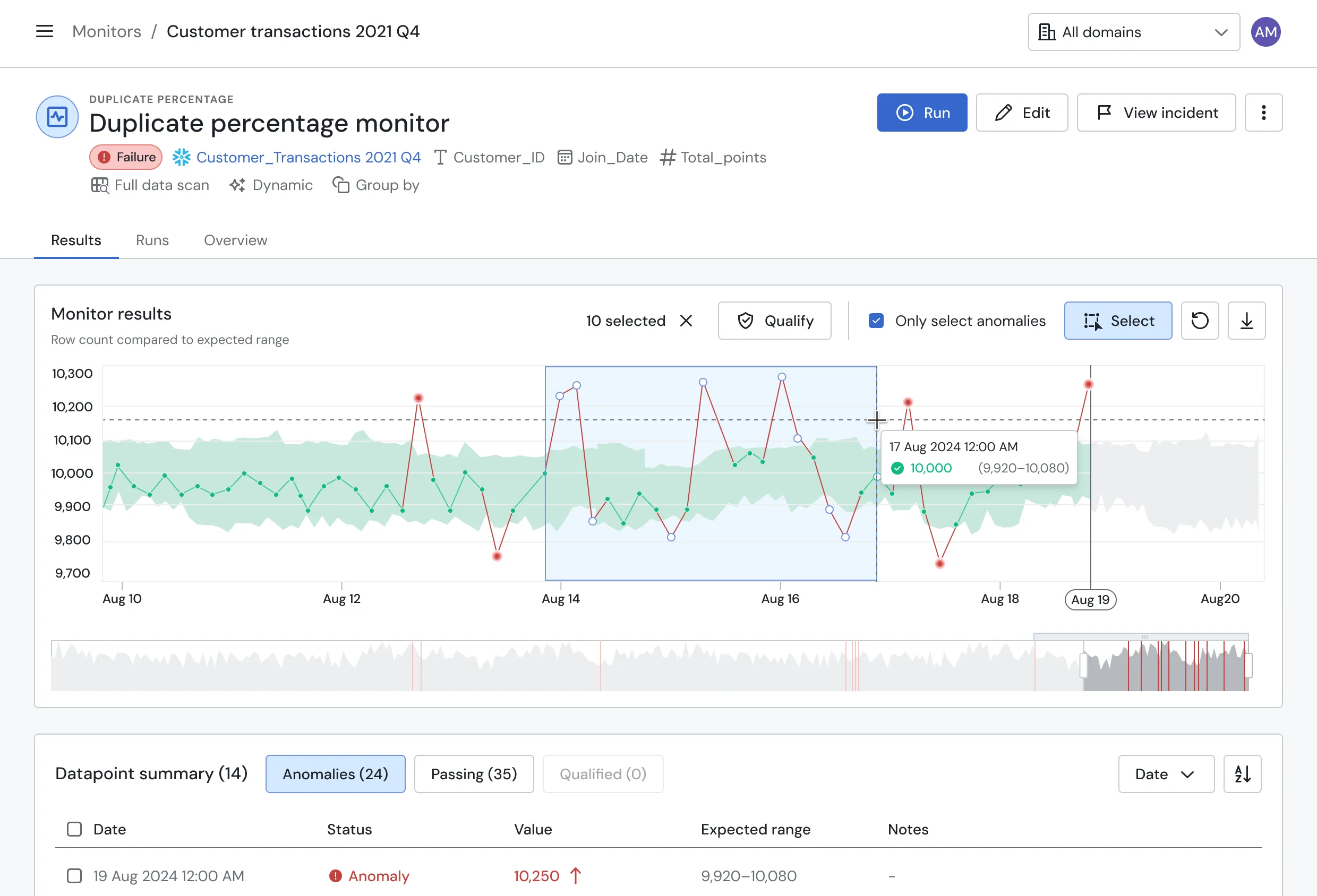The image size is (1317, 896).
Task: Click the Group by icon
Action: click(340, 185)
